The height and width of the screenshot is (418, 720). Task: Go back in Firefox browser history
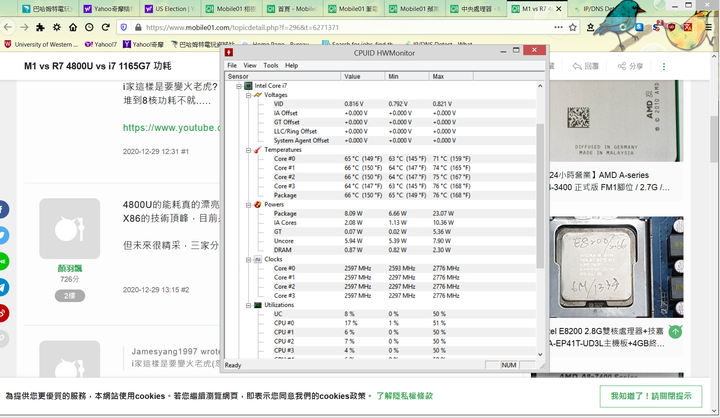tap(8, 28)
